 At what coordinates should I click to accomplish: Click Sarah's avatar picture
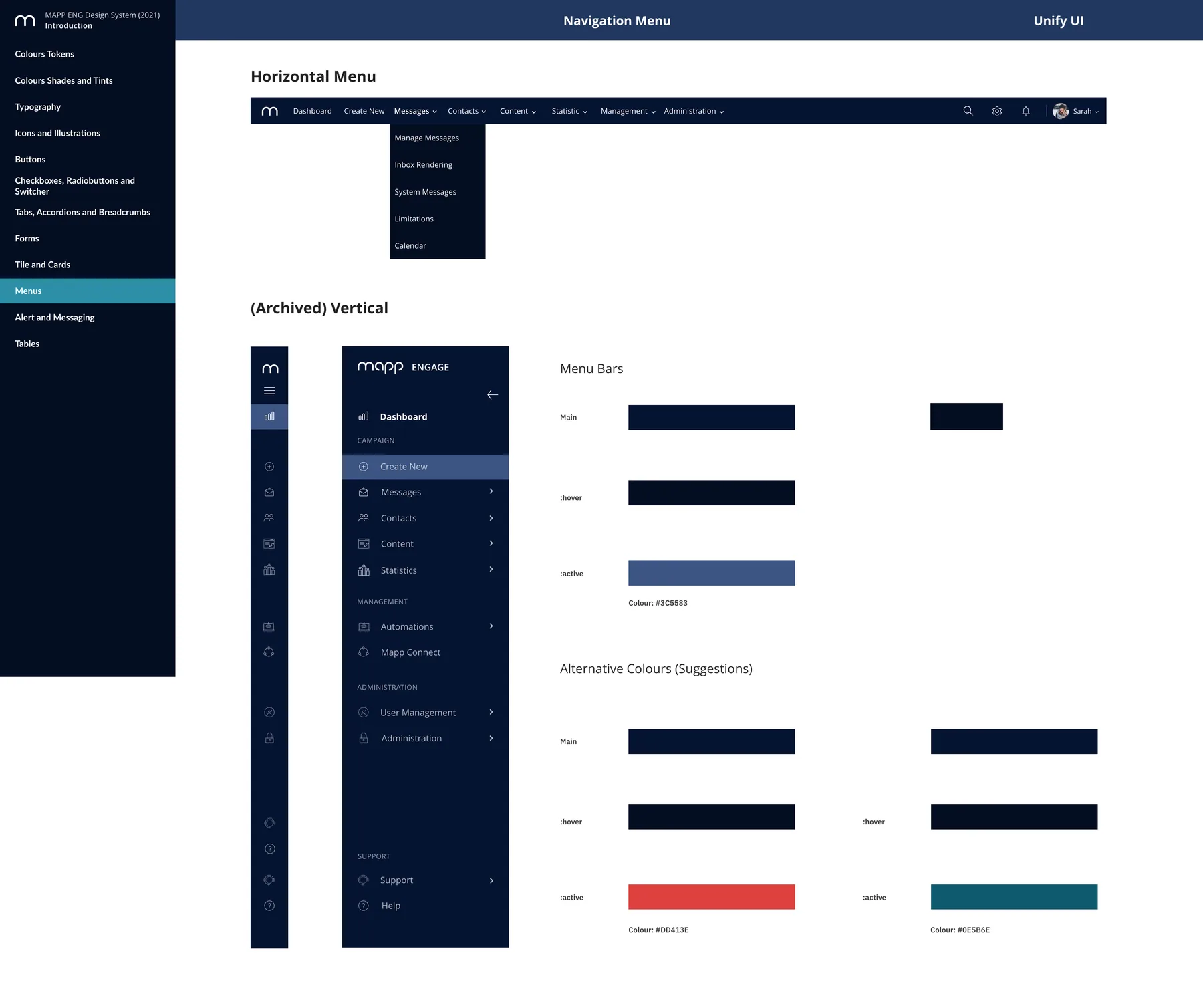click(1061, 111)
